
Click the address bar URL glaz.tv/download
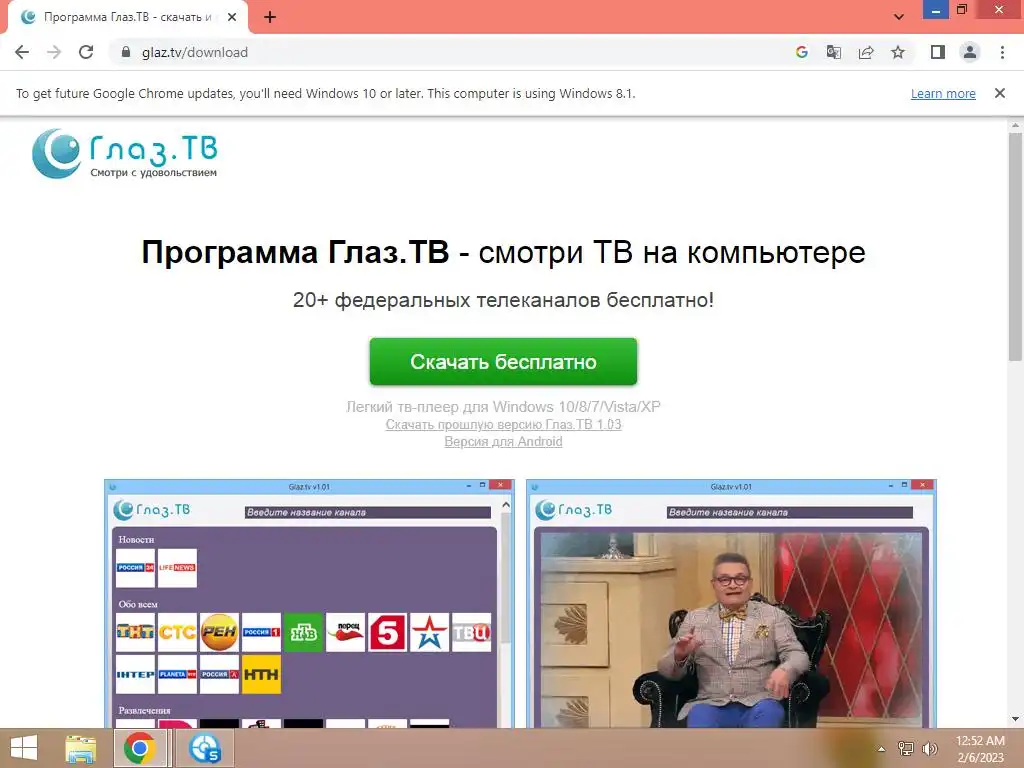click(x=195, y=52)
